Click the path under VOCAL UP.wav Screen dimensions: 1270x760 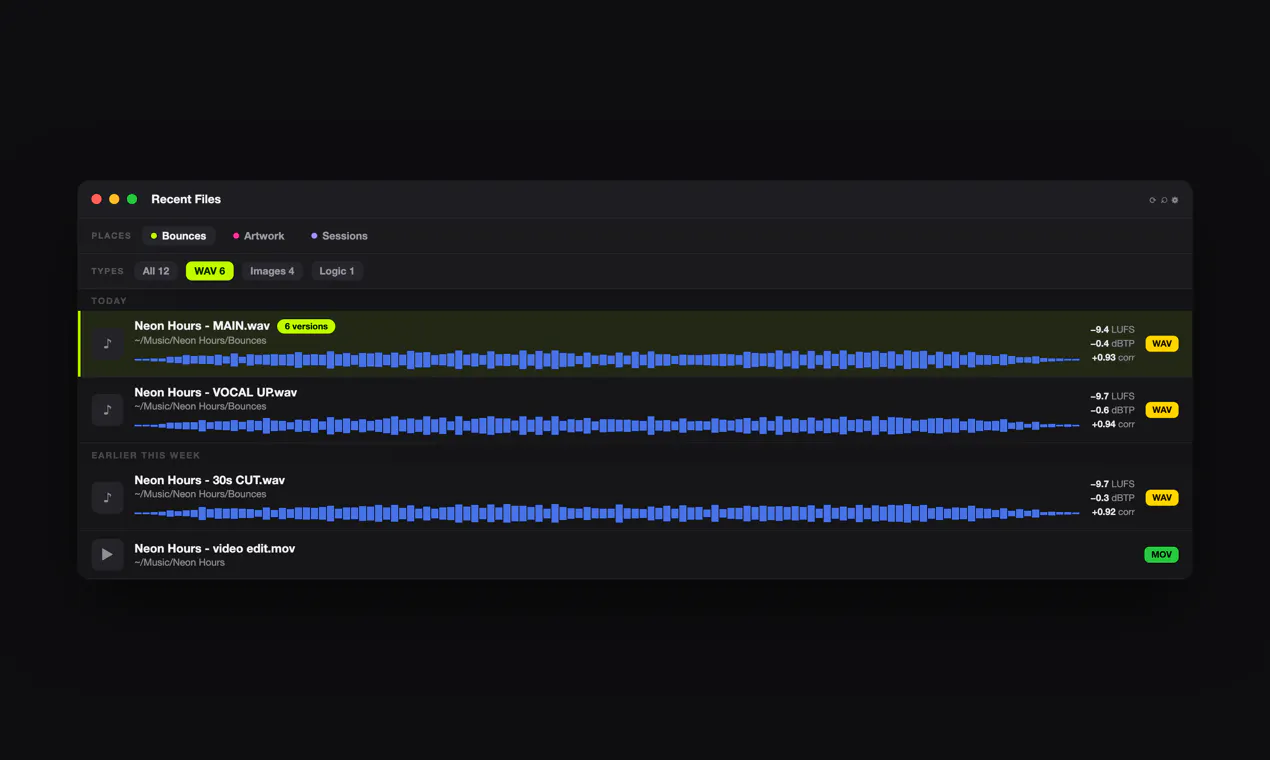(x=200, y=406)
